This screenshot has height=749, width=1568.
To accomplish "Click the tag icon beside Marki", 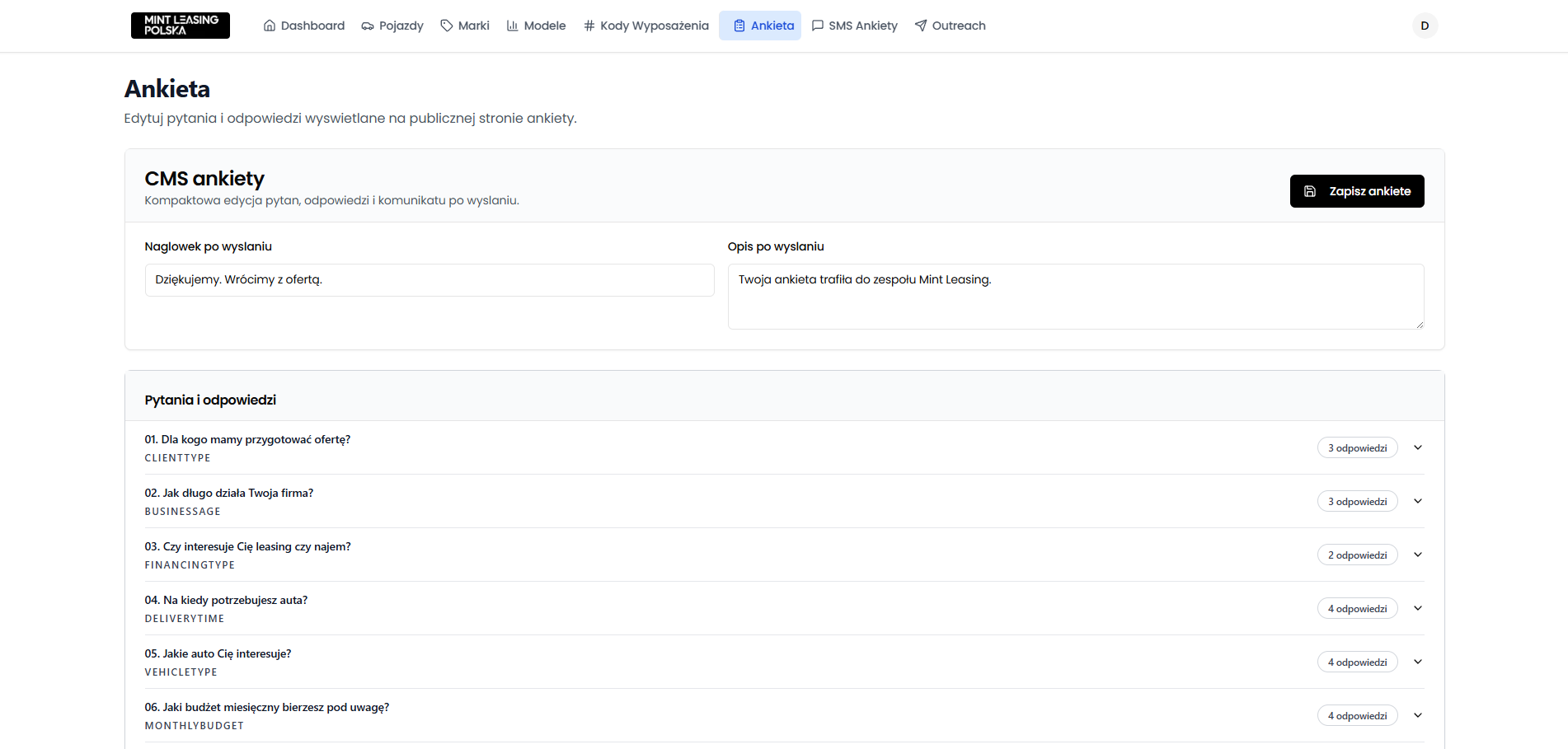I will coord(447,26).
